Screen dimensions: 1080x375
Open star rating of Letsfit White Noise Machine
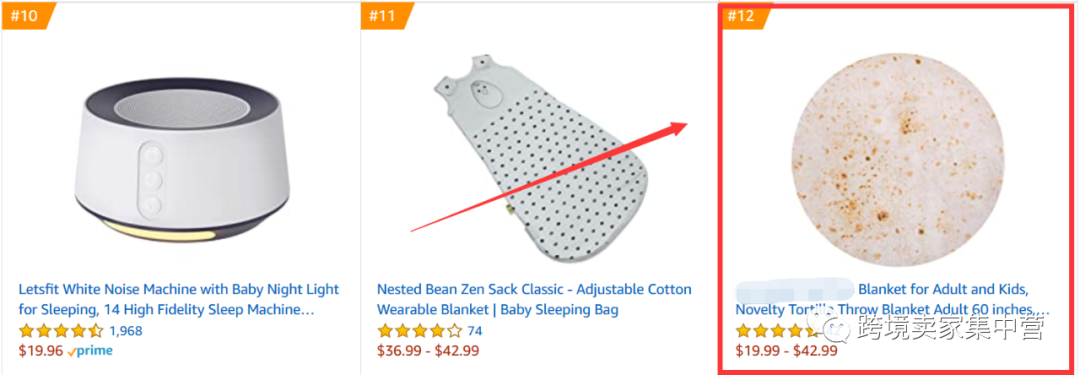click(x=61, y=331)
